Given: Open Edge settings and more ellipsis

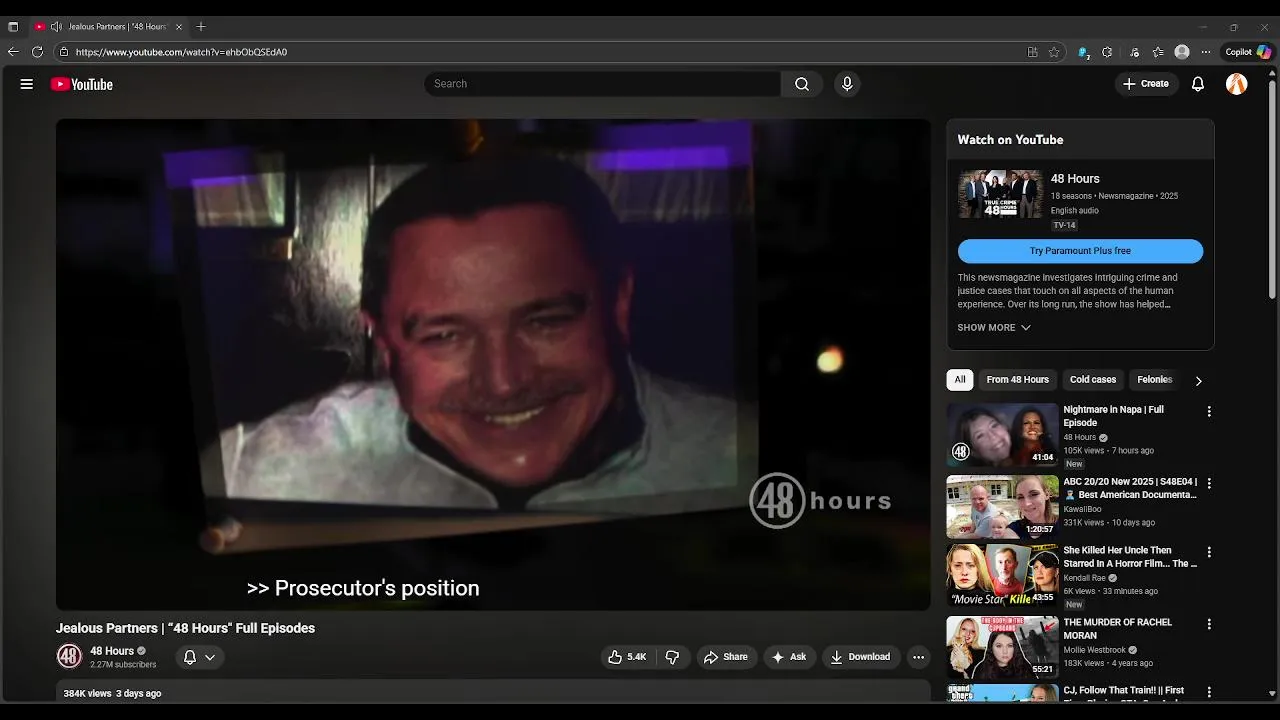Looking at the screenshot, I should coord(1206,52).
